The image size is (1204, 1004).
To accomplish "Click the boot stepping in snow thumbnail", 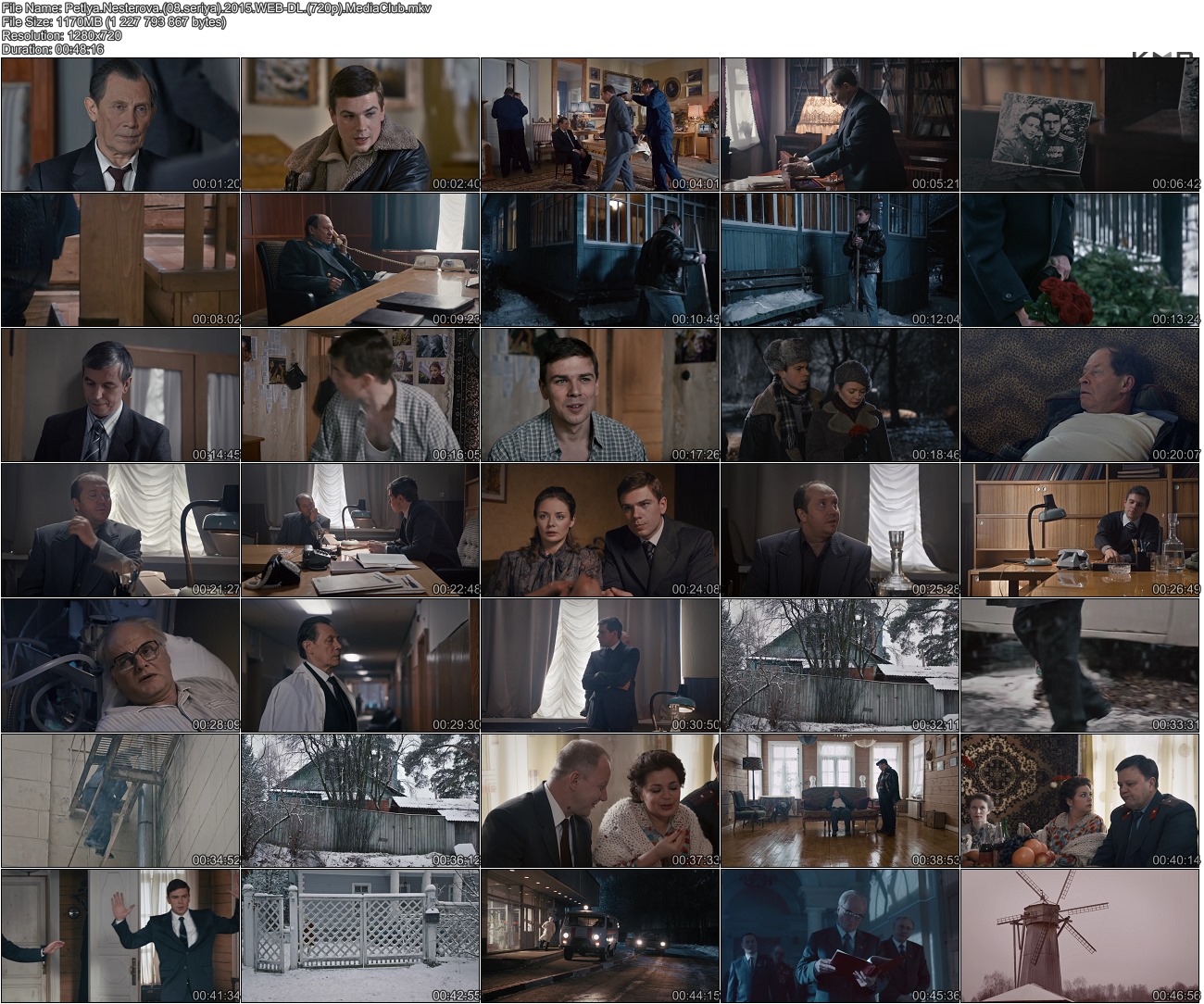I will pyautogui.click(x=1080, y=665).
